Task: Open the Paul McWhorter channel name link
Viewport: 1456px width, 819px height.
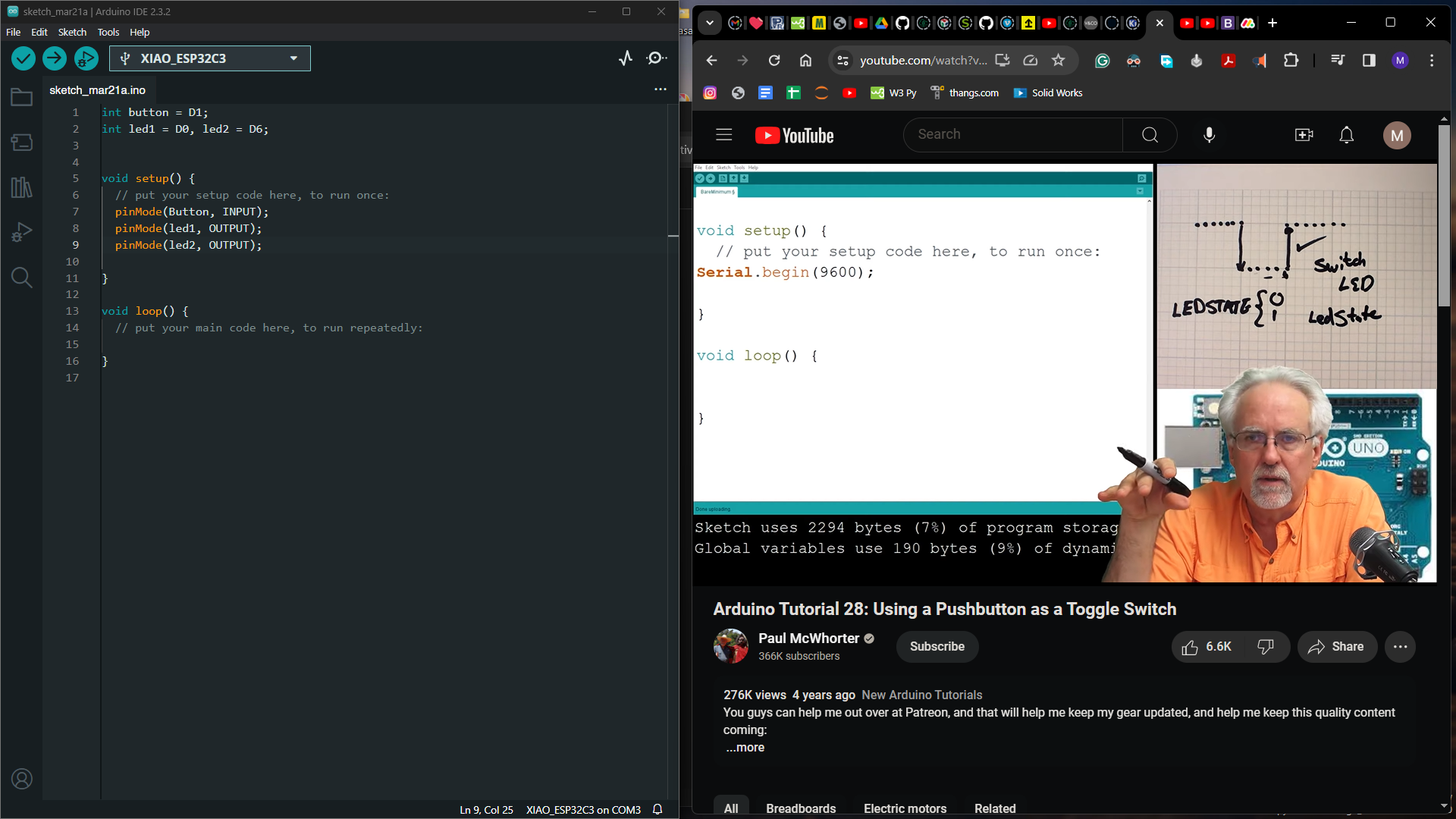Action: [x=808, y=639]
